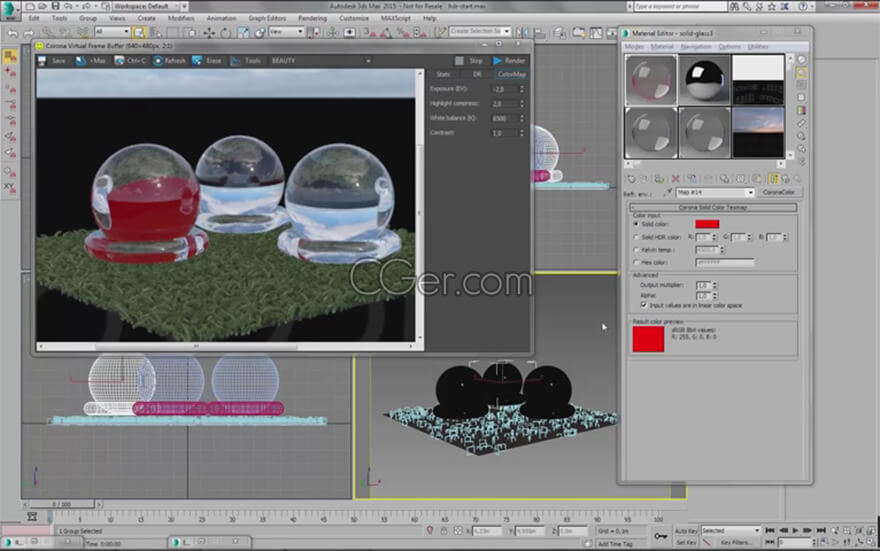Image resolution: width=880 pixels, height=551 pixels.
Task: Open the Rendering menu
Action: point(312,18)
